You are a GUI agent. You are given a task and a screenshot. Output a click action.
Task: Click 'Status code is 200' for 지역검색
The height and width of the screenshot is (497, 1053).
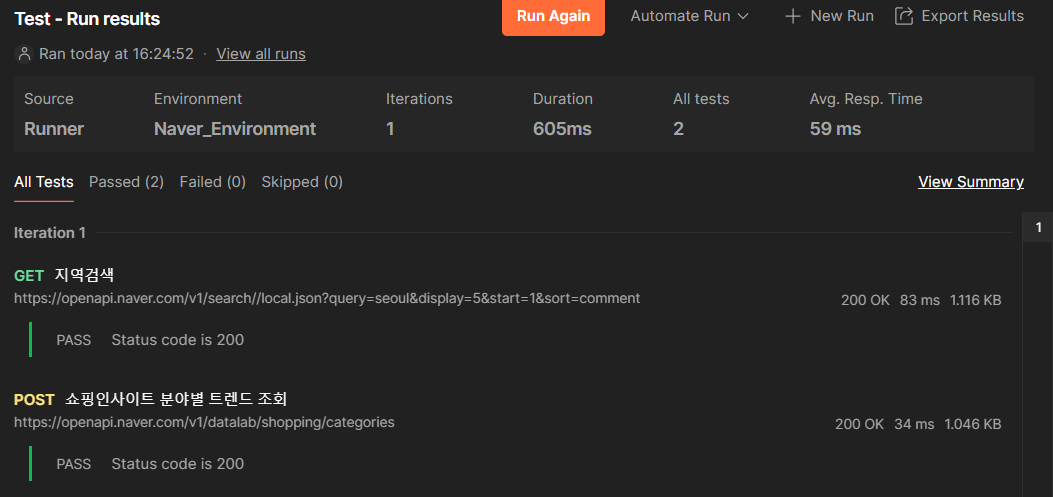tap(177, 340)
